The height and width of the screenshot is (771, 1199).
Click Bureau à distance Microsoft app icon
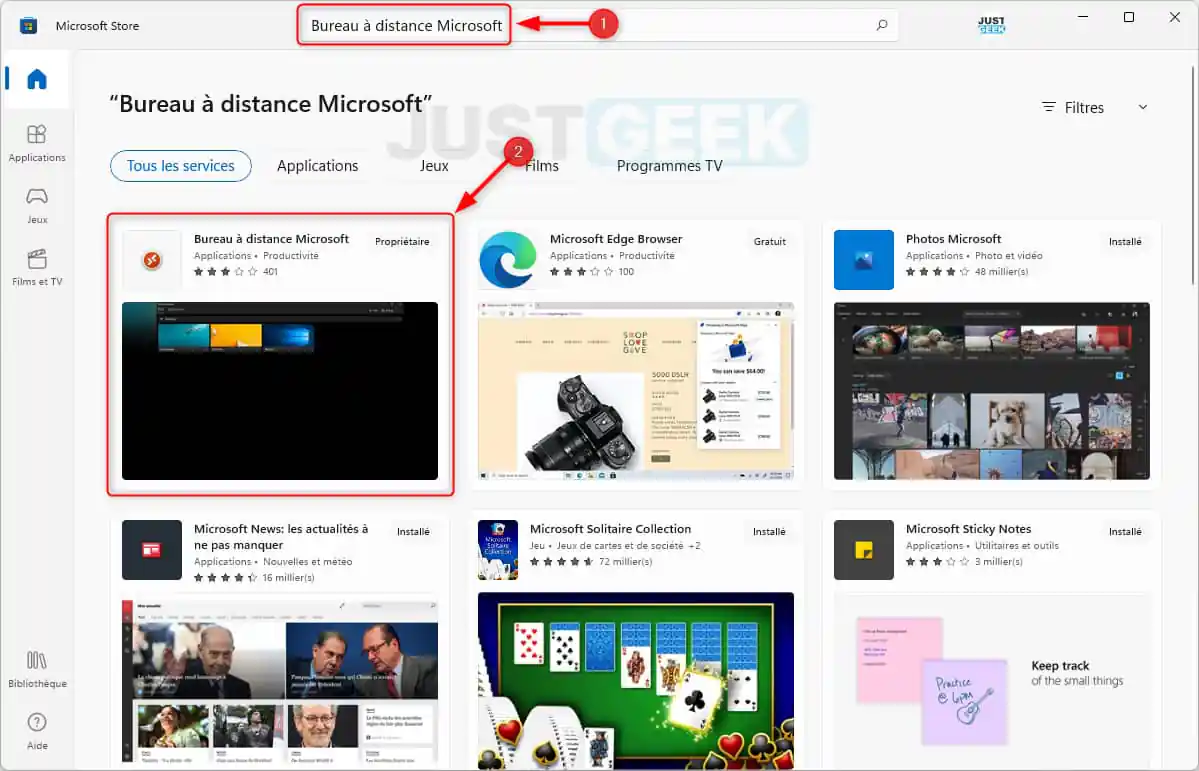[152, 260]
